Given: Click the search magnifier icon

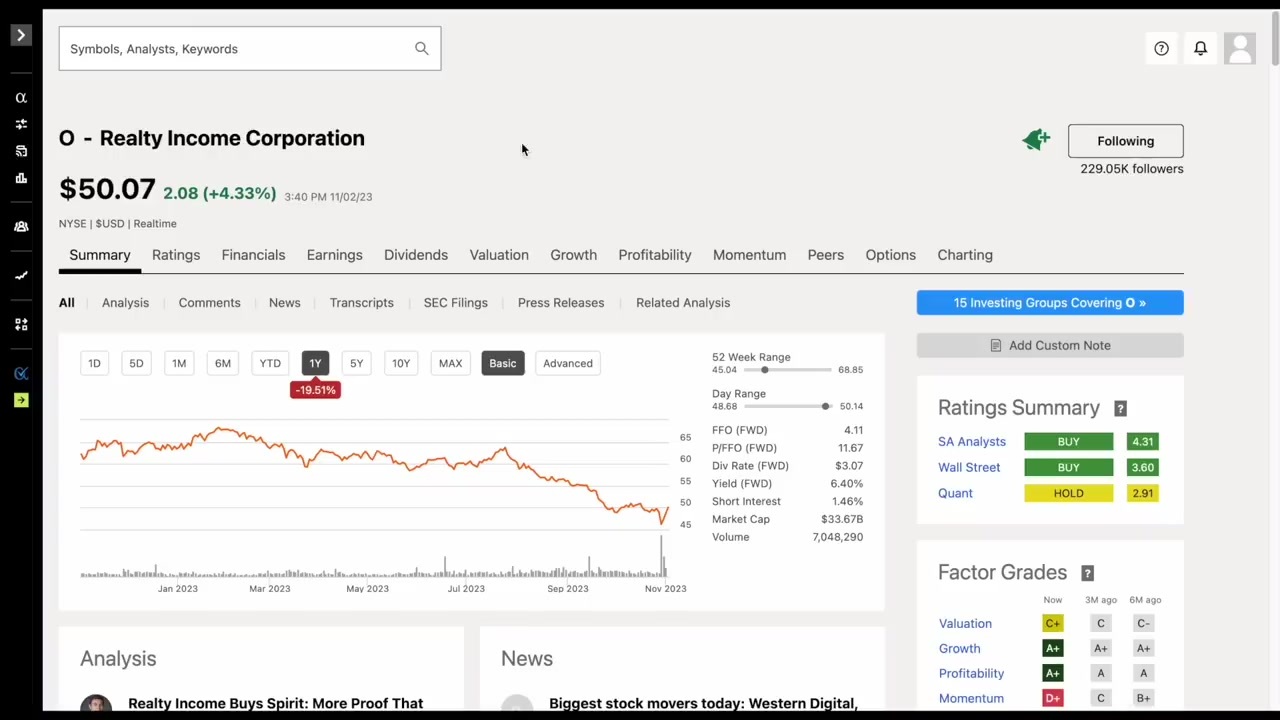Looking at the screenshot, I should tap(421, 48).
